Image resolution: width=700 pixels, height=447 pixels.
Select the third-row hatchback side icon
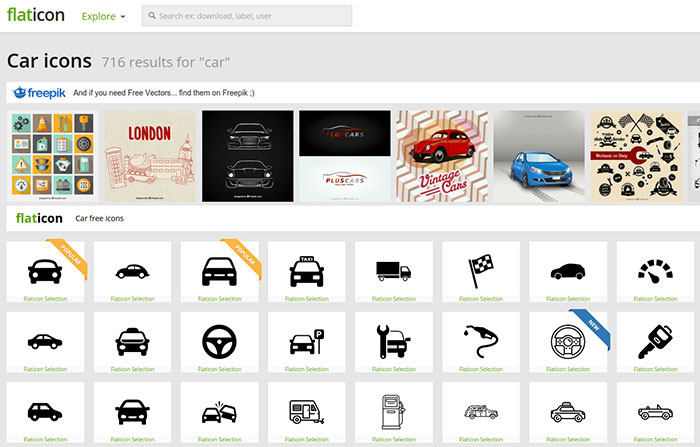tap(45, 412)
